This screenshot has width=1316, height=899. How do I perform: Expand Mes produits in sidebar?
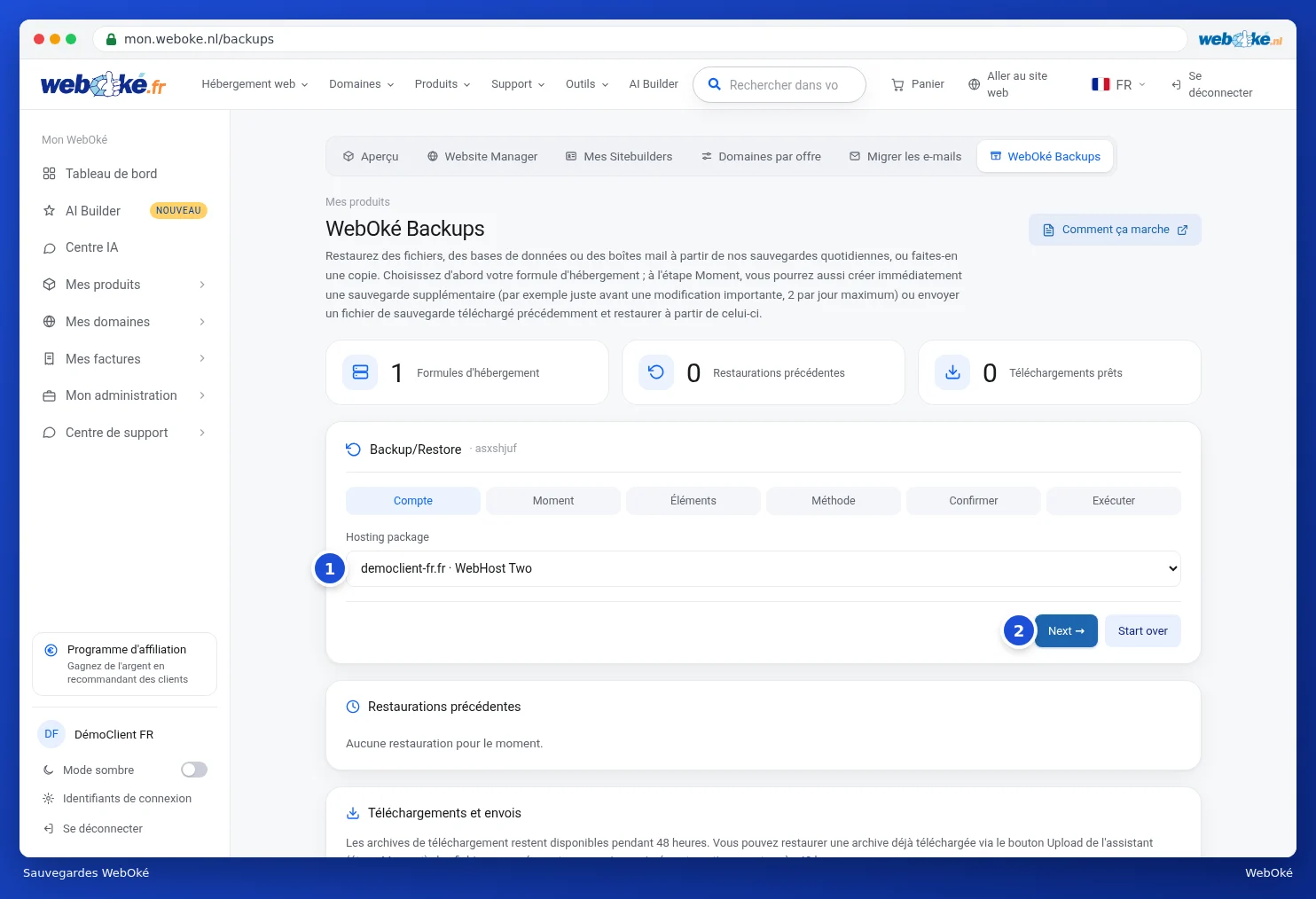124,285
